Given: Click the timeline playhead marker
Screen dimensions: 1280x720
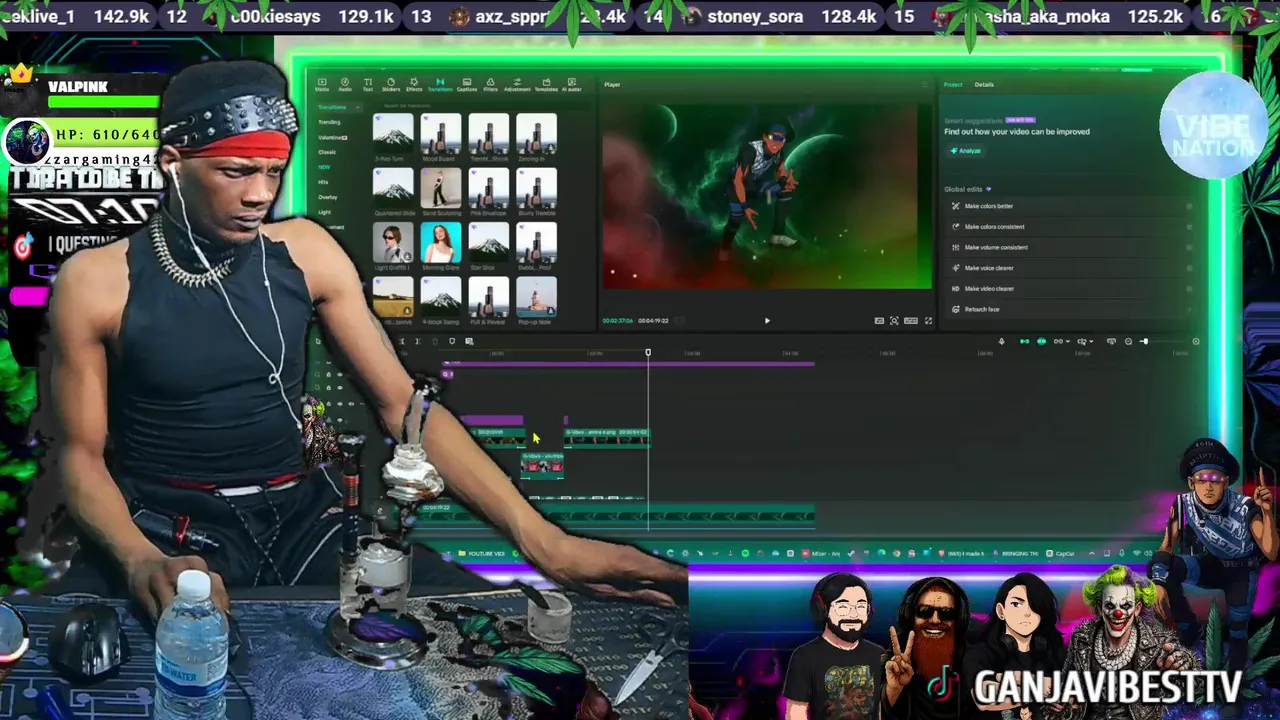Looking at the screenshot, I should pyautogui.click(x=648, y=353).
